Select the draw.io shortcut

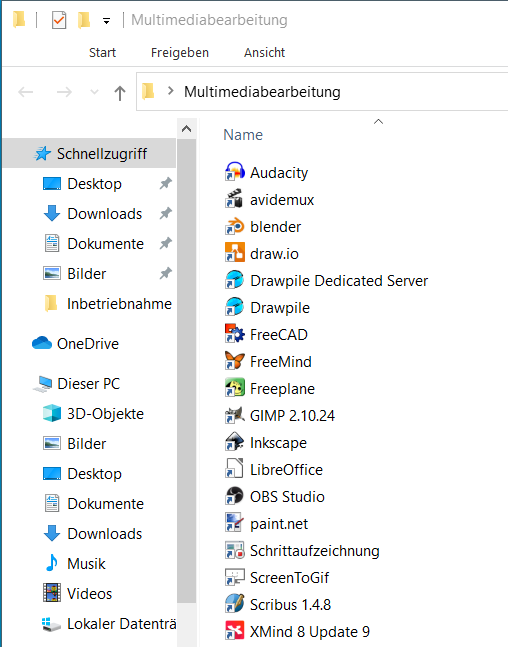[x=262, y=253]
